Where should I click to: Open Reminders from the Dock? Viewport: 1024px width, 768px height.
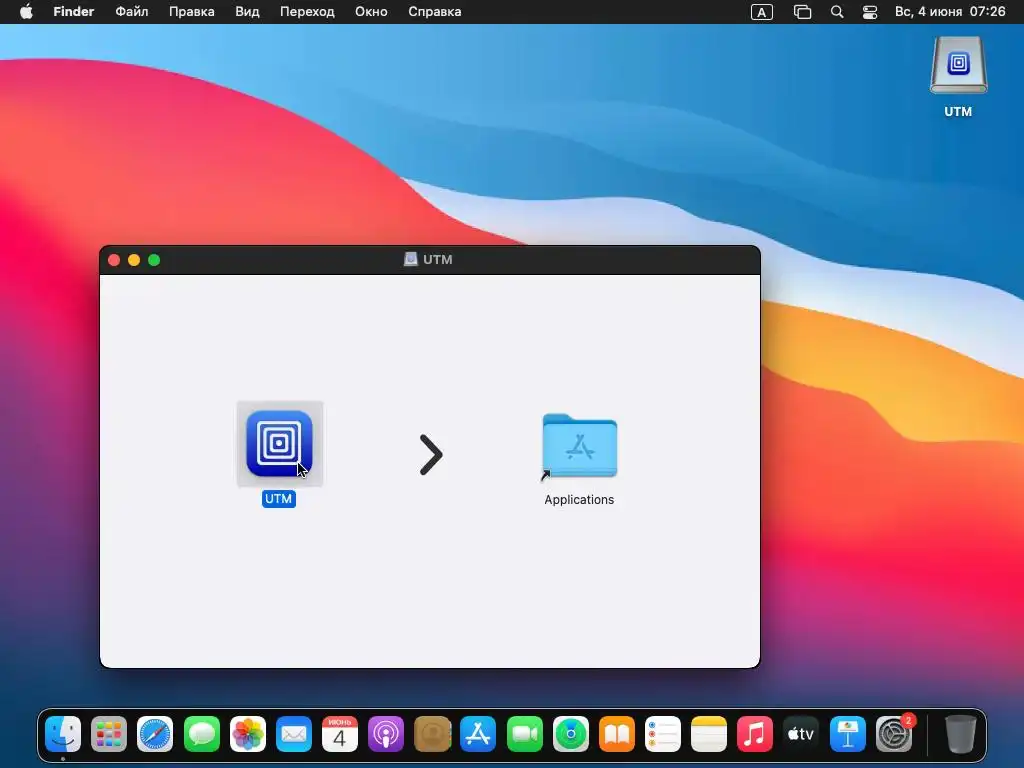[x=663, y=734]
